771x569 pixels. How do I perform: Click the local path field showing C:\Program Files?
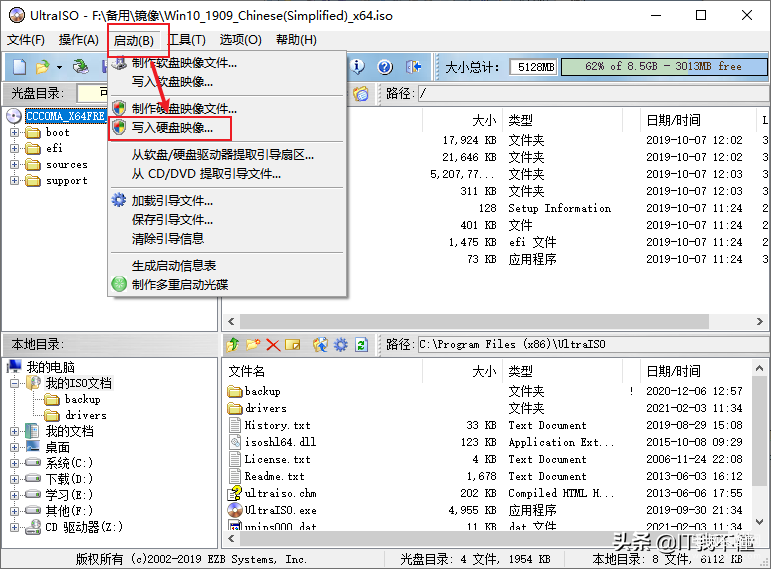pos(593,344)
